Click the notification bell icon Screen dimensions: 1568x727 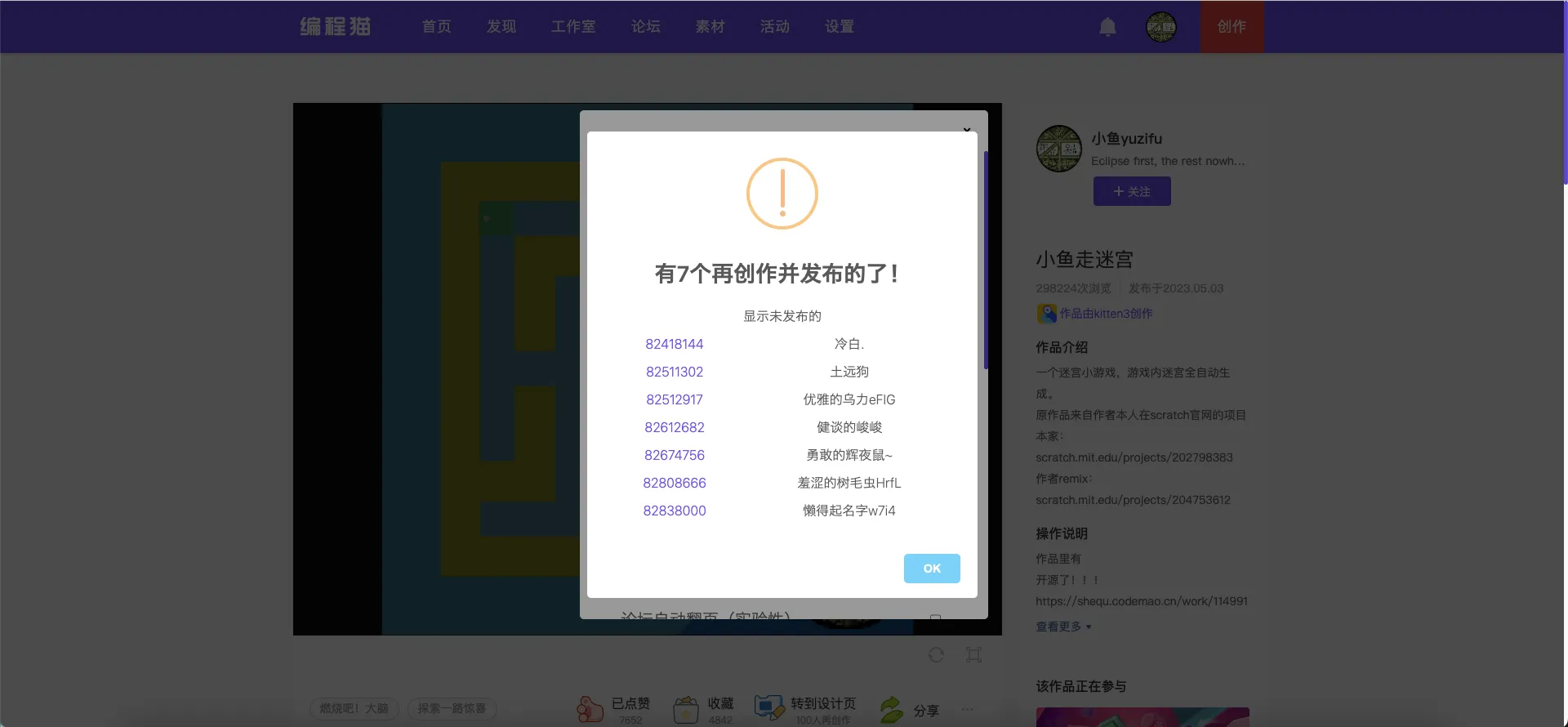[1107, 27]
